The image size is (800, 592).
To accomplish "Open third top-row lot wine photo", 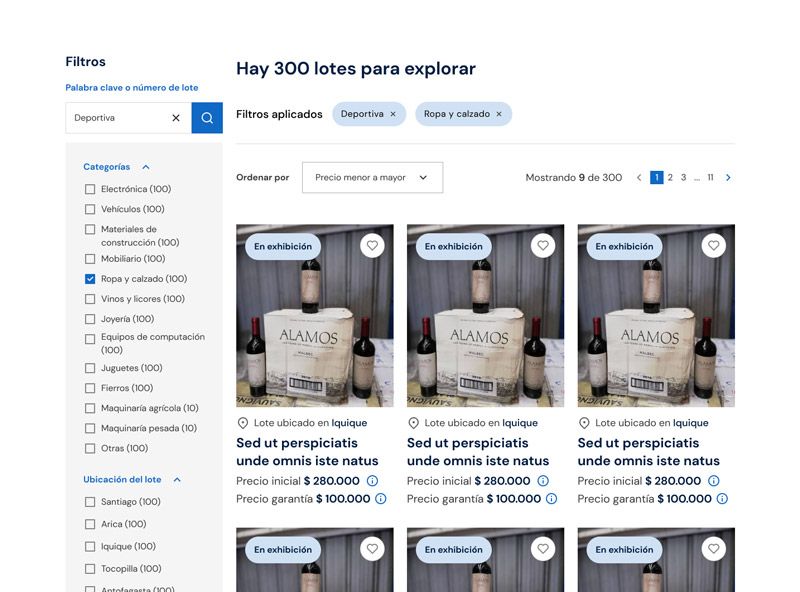I will point(656,316).
